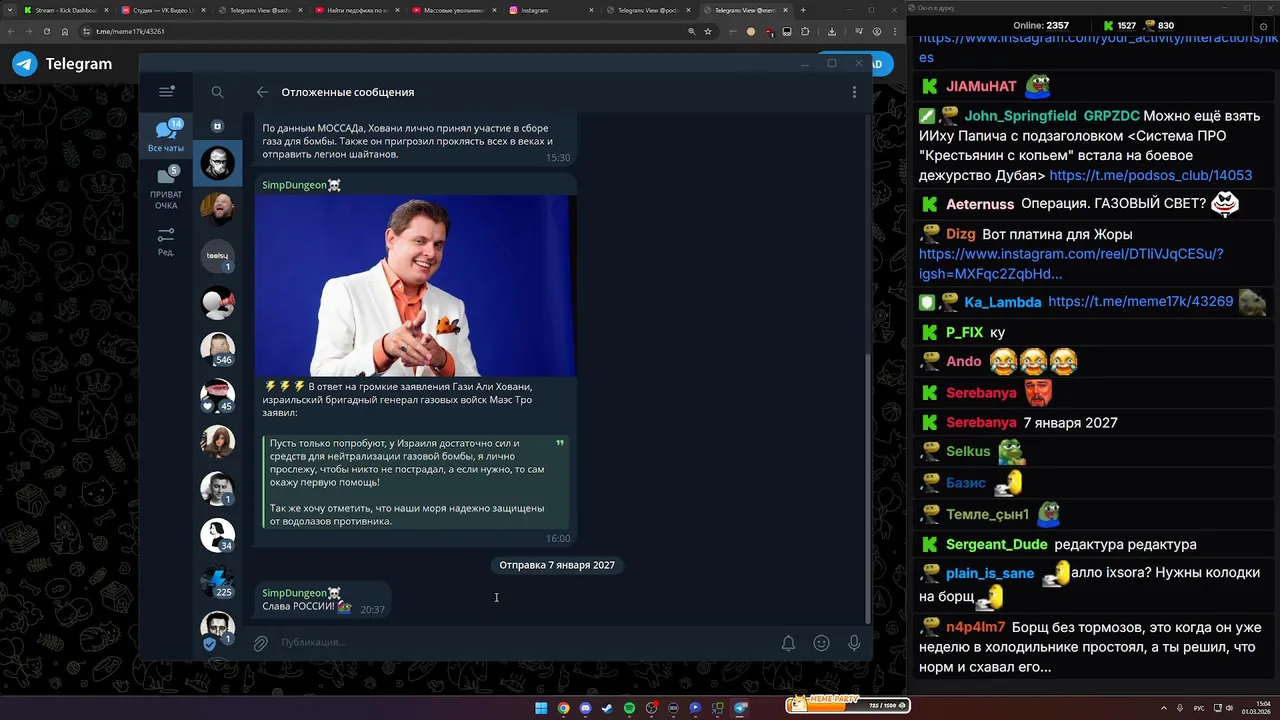The height and width of the screenshot is (720, 1280).
Task: Open Chrome from the taskbar
Action: [x=563, y=708]
